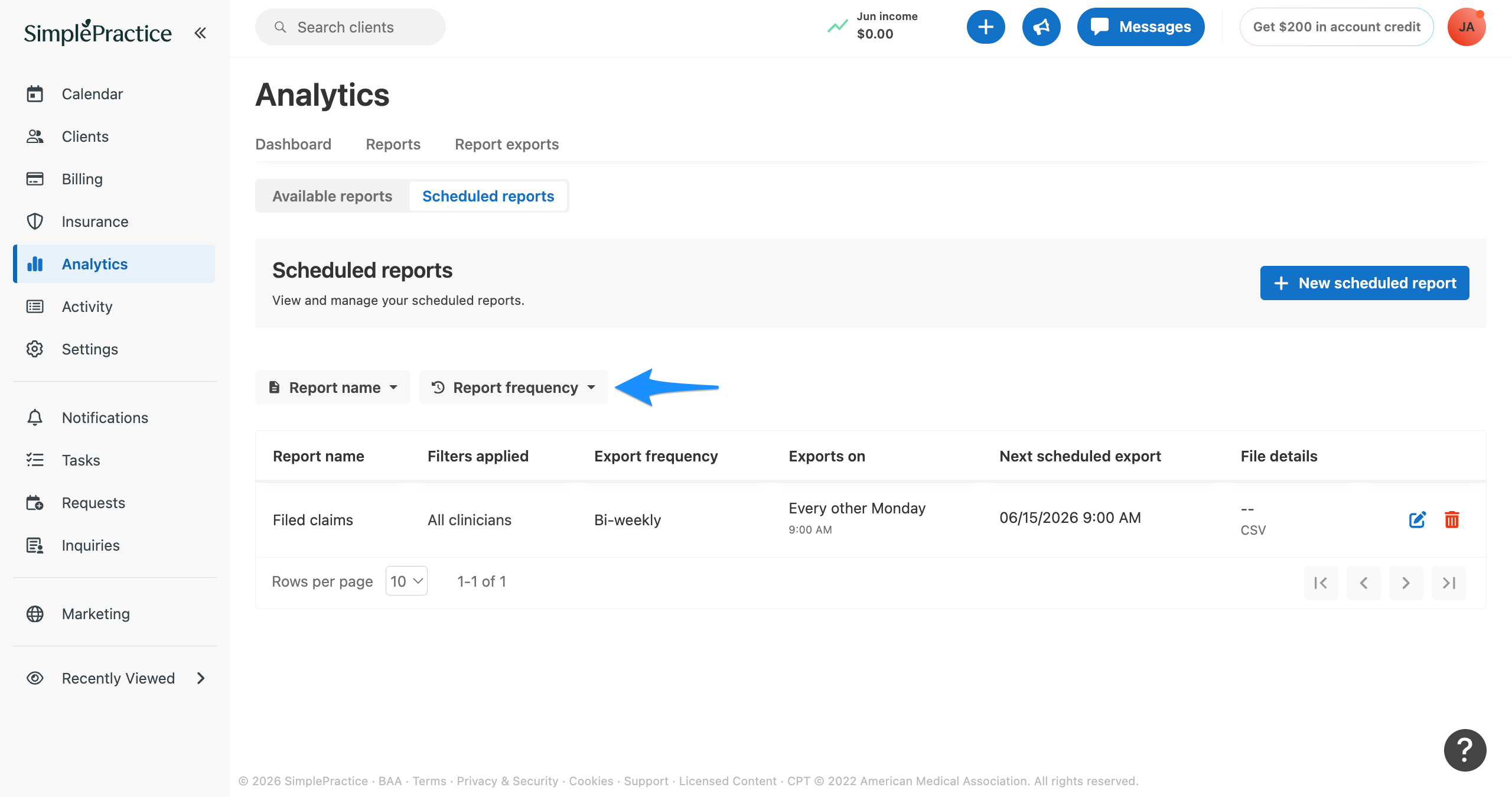
Task: Go to last page of results
Action: coord(1448,583)
